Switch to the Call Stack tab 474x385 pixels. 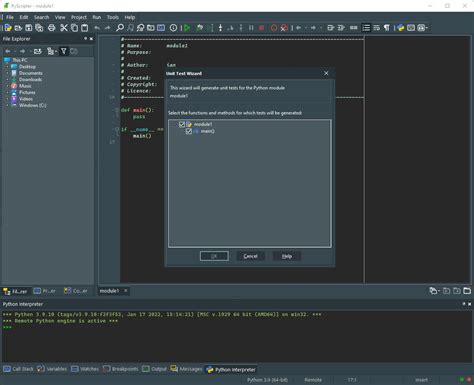click(x=18, y=369)
